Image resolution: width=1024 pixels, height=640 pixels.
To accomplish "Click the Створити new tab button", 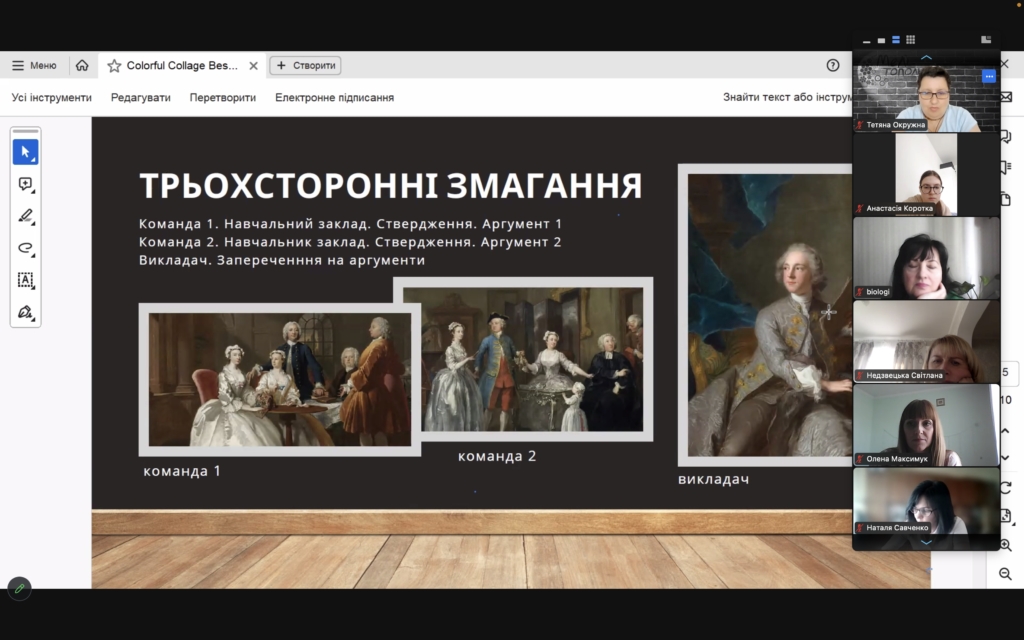I will 306,65.
